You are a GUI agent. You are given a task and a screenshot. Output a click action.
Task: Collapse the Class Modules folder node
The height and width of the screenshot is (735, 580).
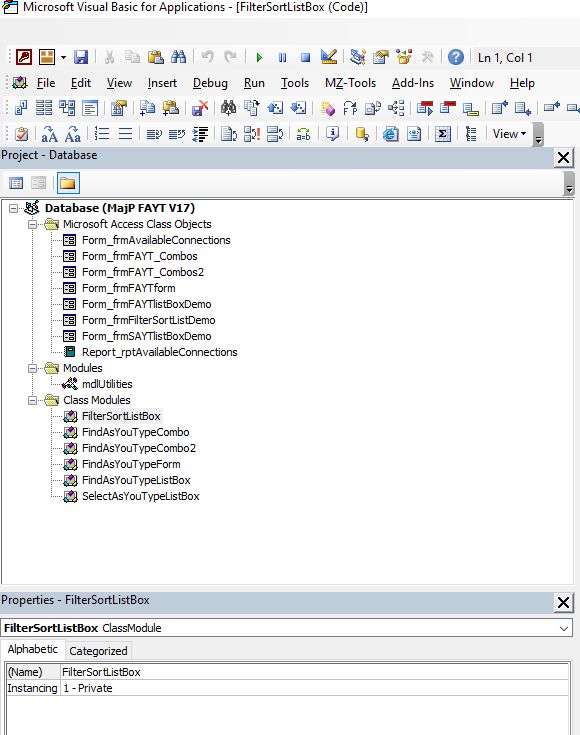[32, 400]
